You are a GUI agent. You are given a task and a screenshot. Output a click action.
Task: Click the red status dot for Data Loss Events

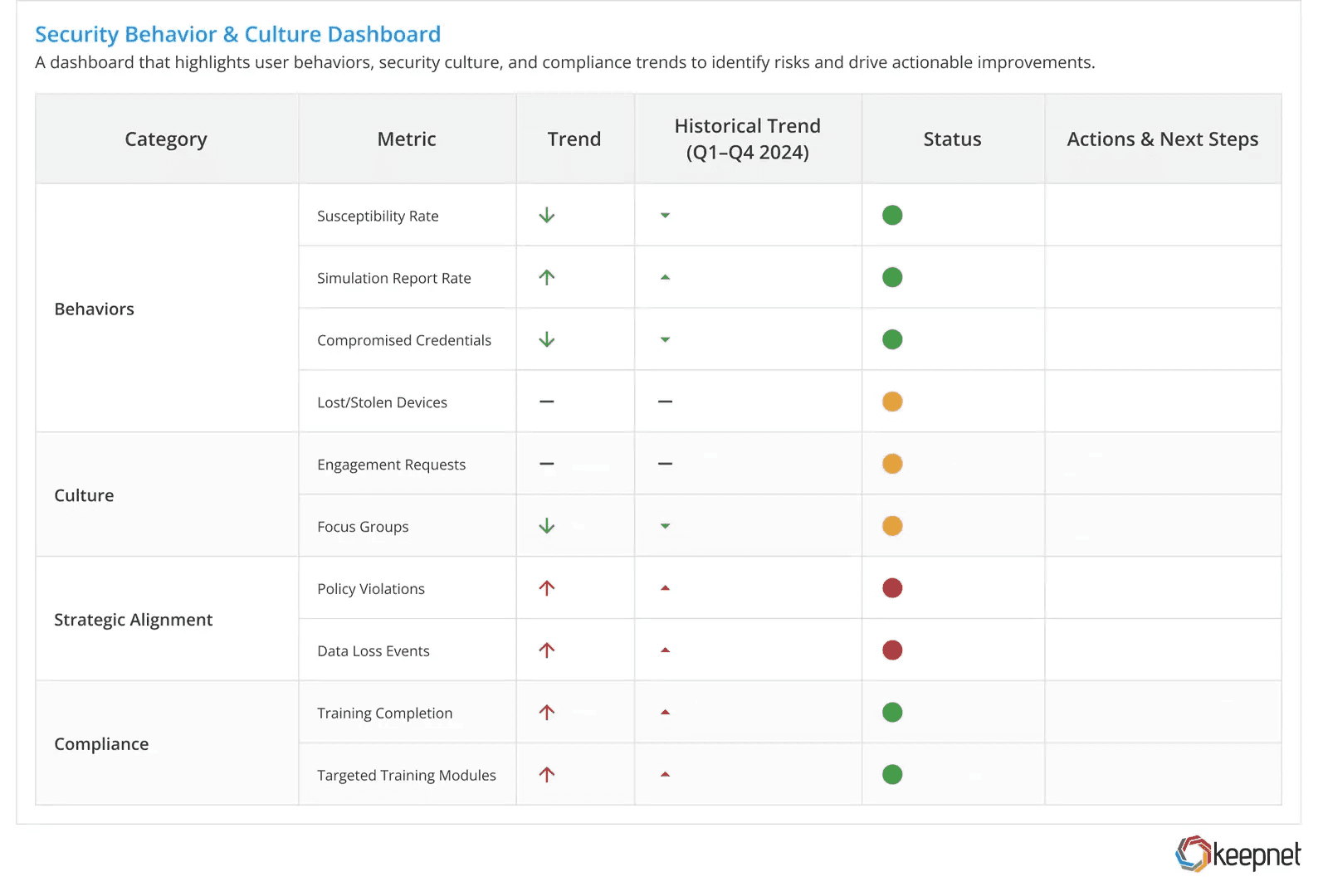892,650
